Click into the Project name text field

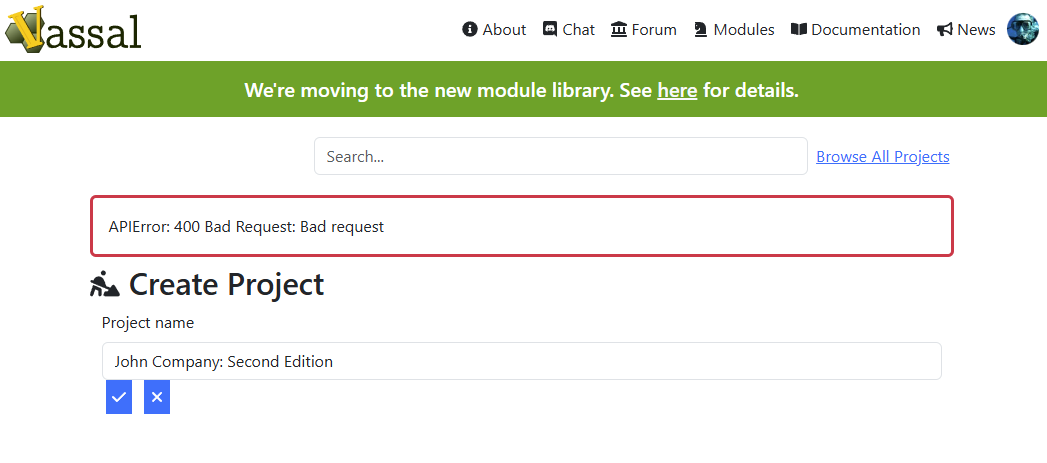[x=521, y=361]
